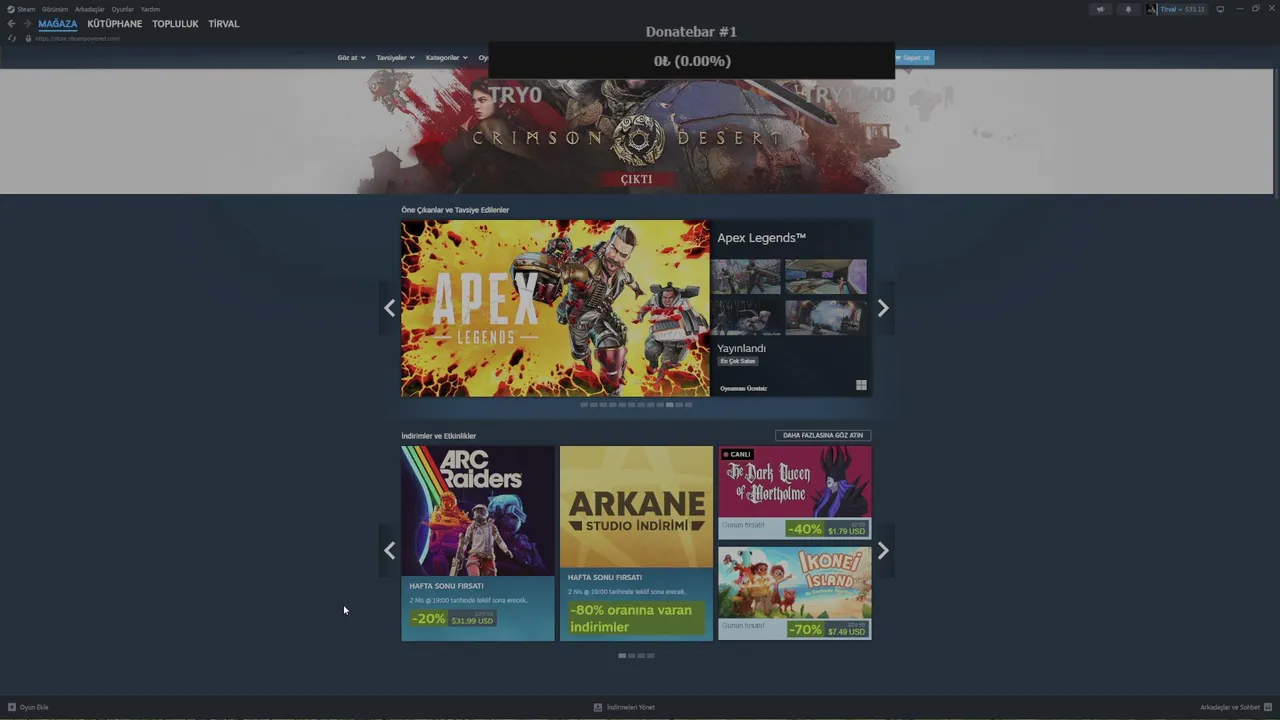Click DAHA FAZLASINA GÖZ ATIN button

point(823,435)
